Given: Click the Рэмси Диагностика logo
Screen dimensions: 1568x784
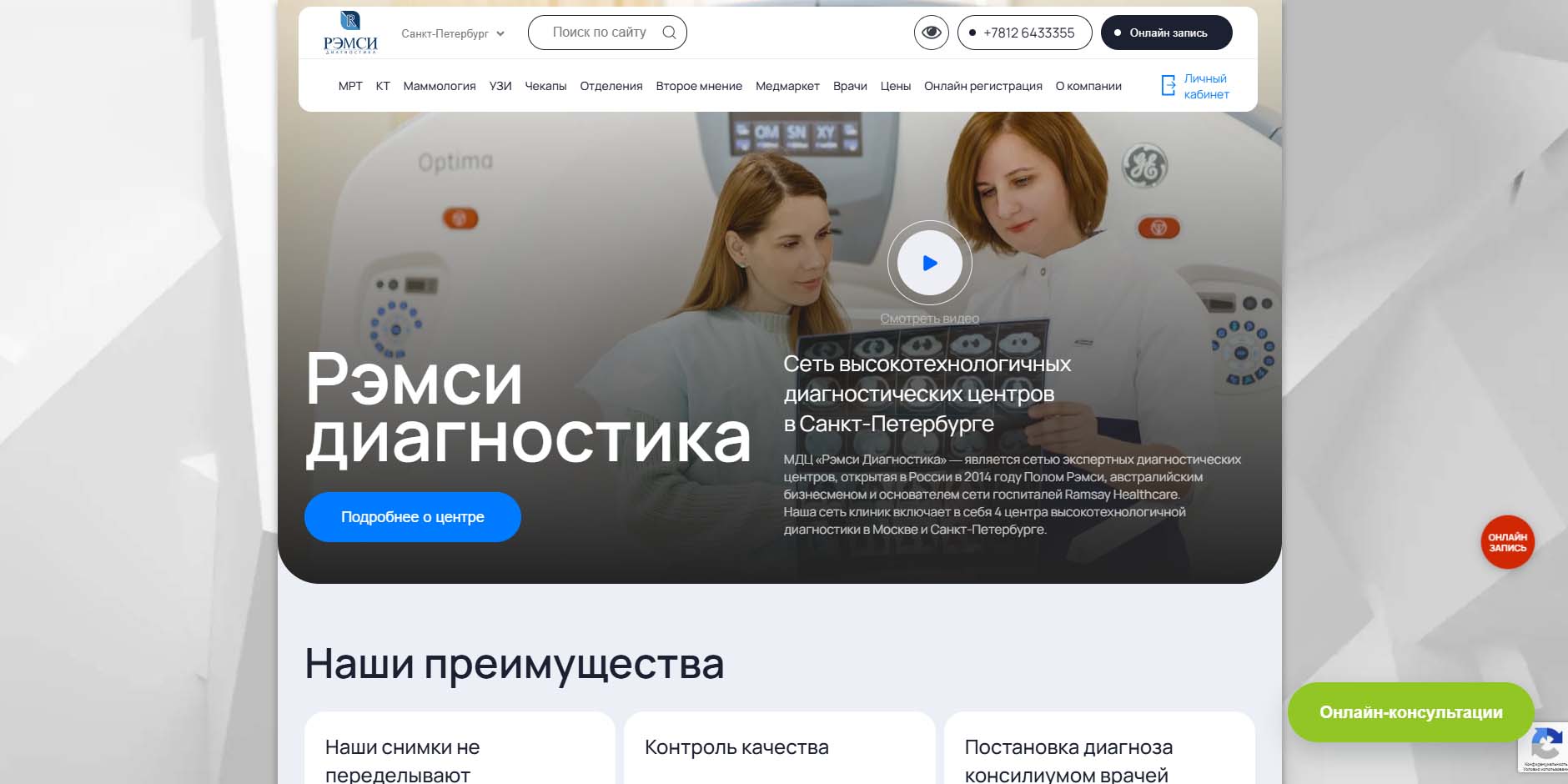Looking at the screenshot, I should coord(350,33).
